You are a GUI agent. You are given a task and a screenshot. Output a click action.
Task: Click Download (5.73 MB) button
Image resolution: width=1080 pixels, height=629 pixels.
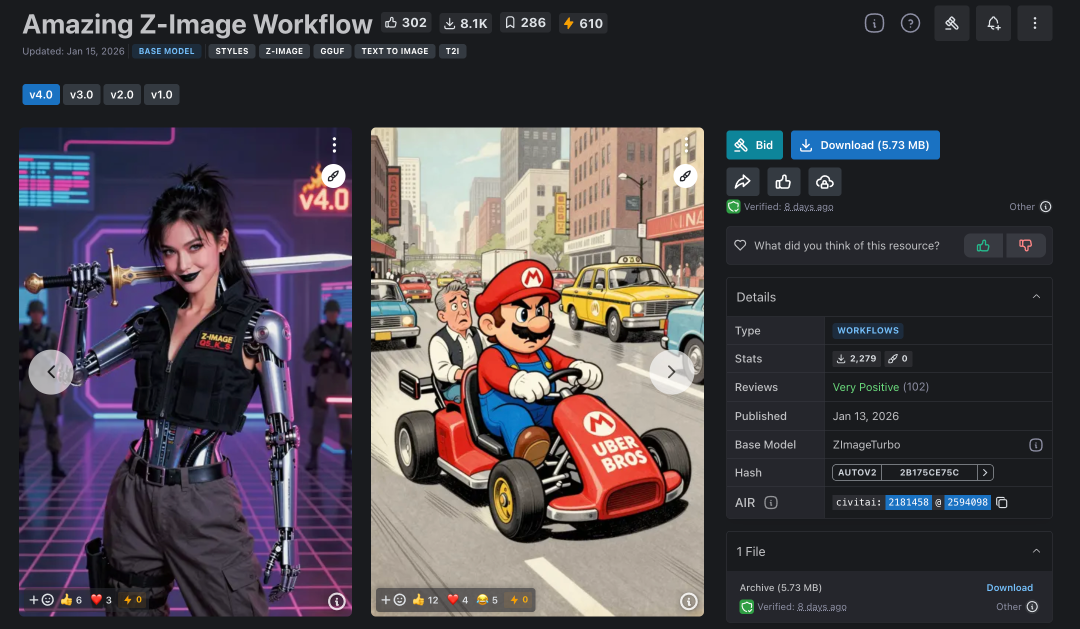coord(865,145)
